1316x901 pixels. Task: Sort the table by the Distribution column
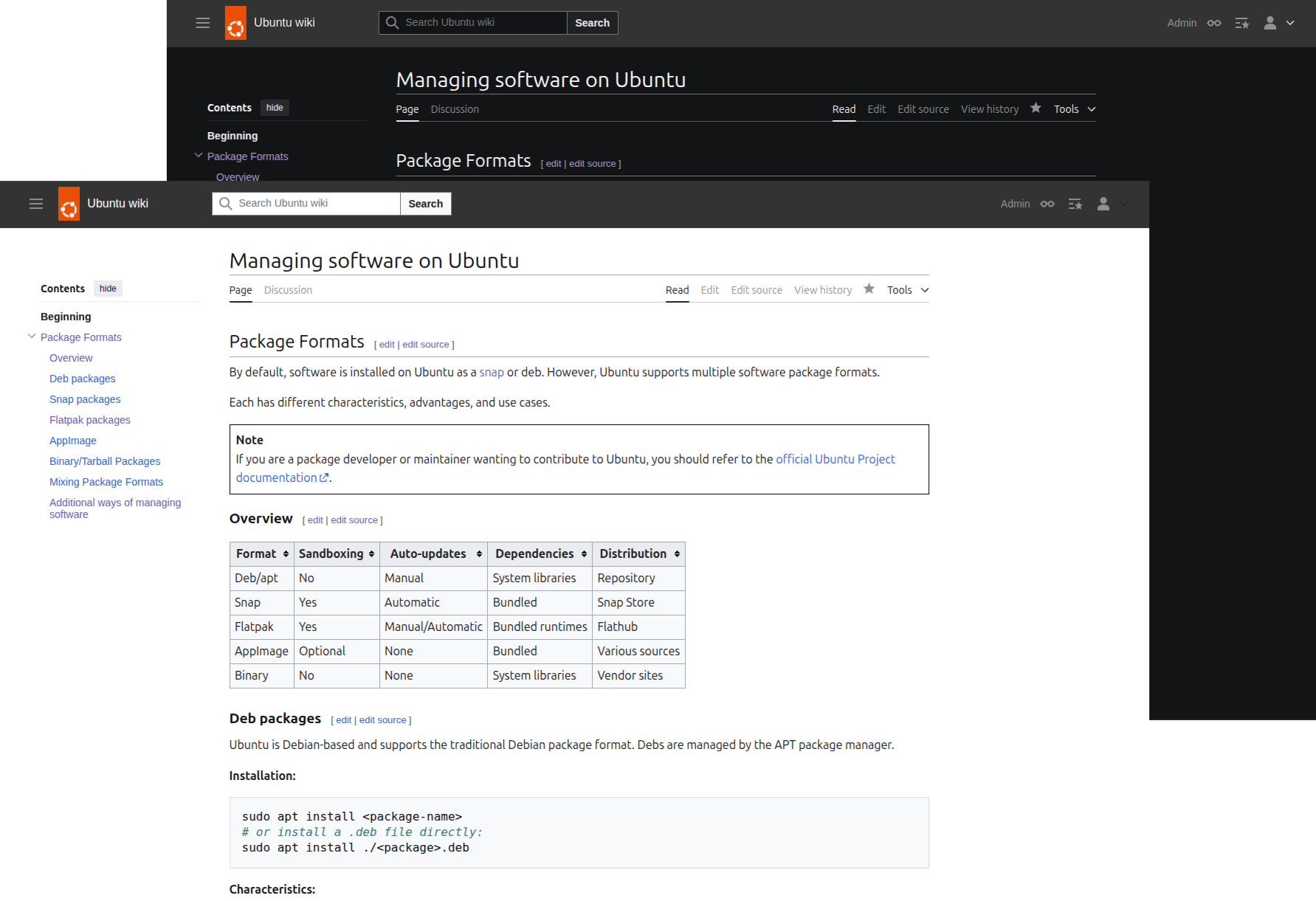(x=677, y=554)
